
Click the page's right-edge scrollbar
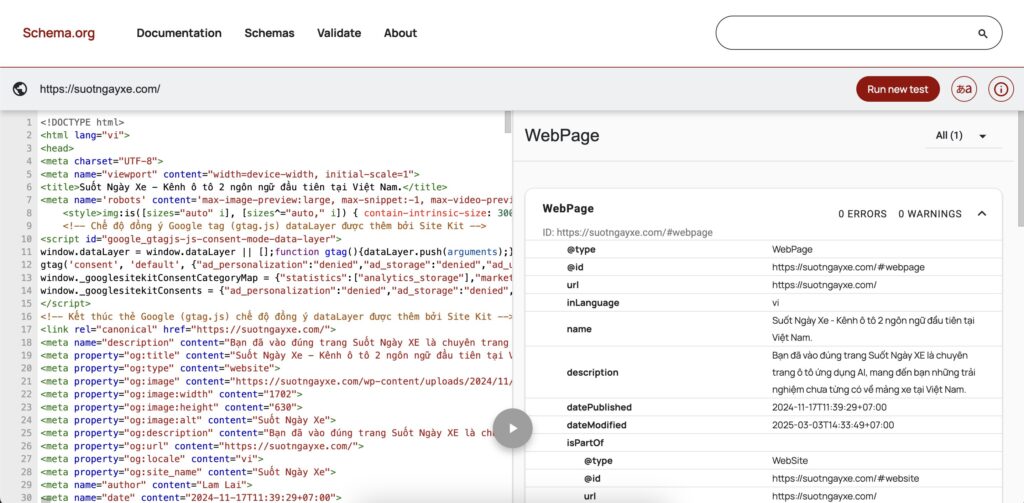click(1019, 170)
